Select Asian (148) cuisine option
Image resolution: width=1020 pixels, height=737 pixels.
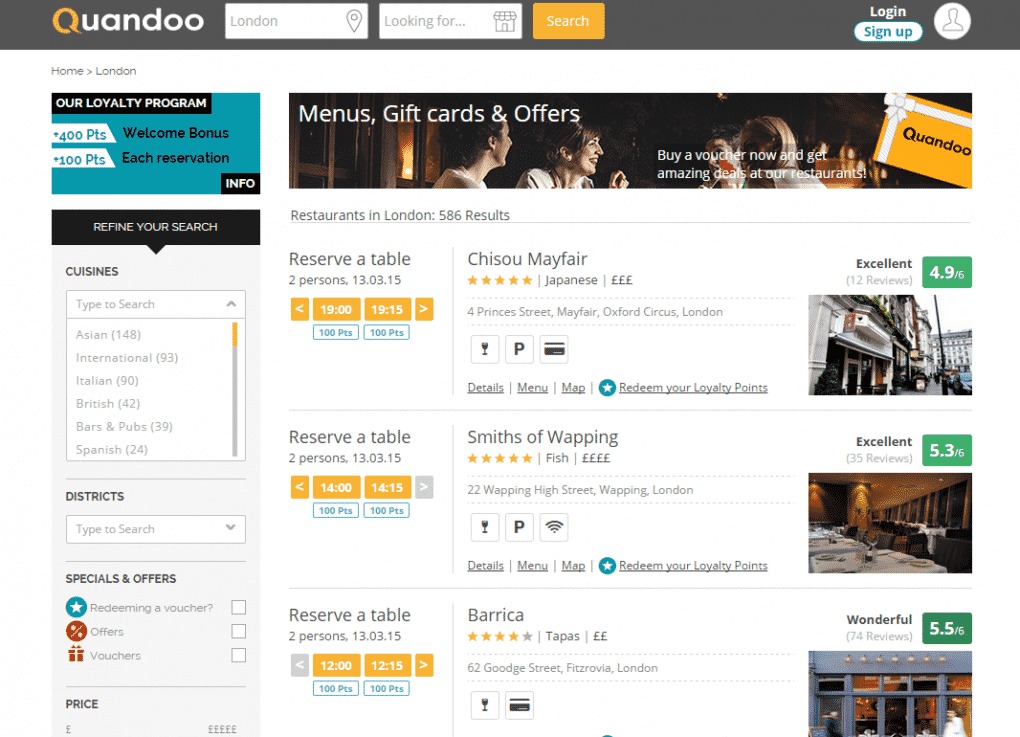pos(108,334)
